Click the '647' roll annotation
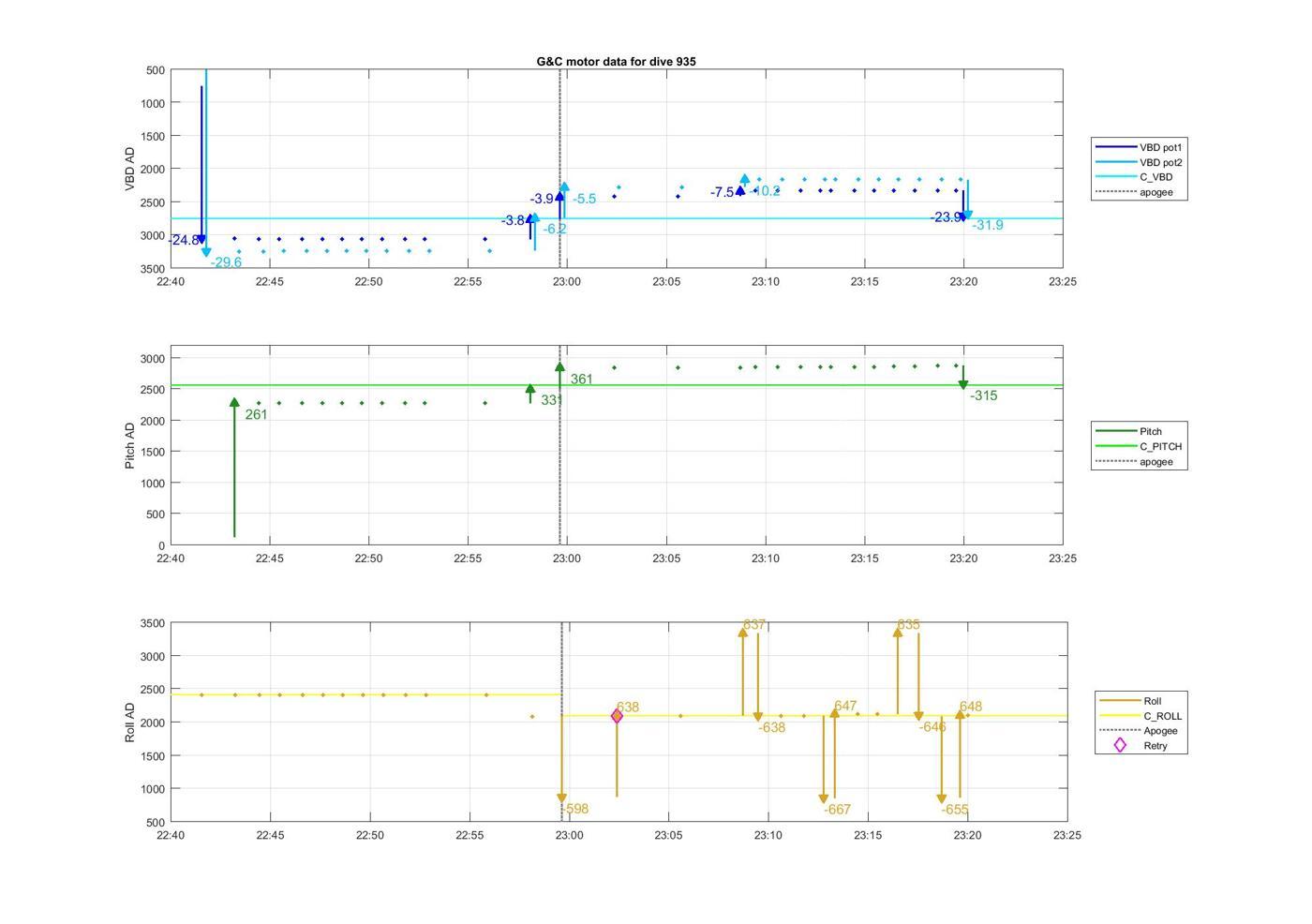The image size is (1312, 924). [x=845, y=706]
